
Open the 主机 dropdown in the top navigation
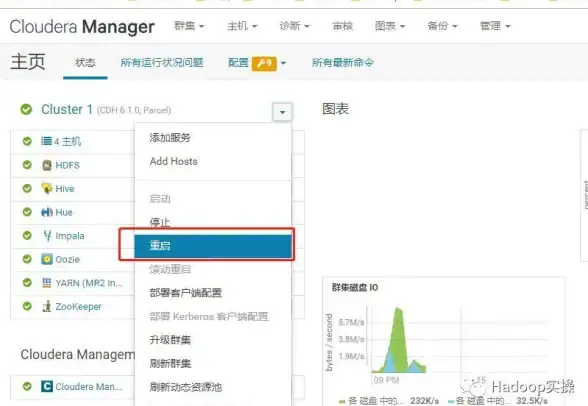[242, 26]
